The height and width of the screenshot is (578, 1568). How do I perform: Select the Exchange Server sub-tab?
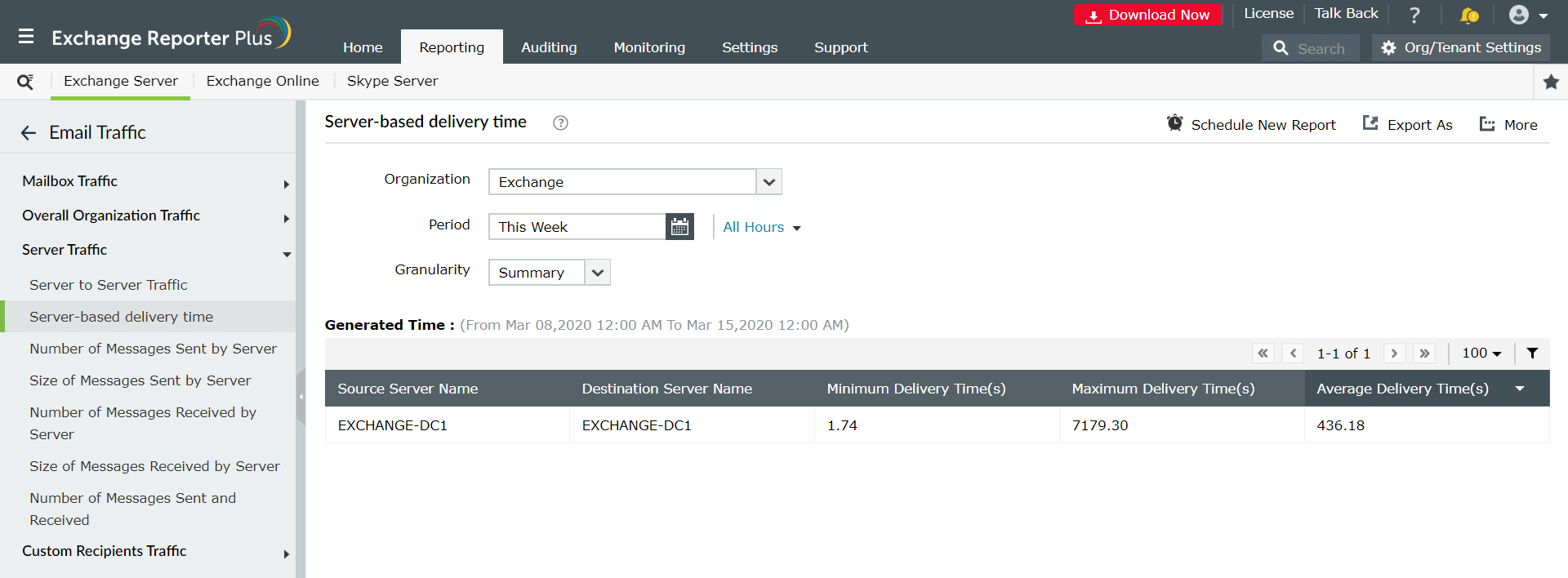[x=121, y=82]
